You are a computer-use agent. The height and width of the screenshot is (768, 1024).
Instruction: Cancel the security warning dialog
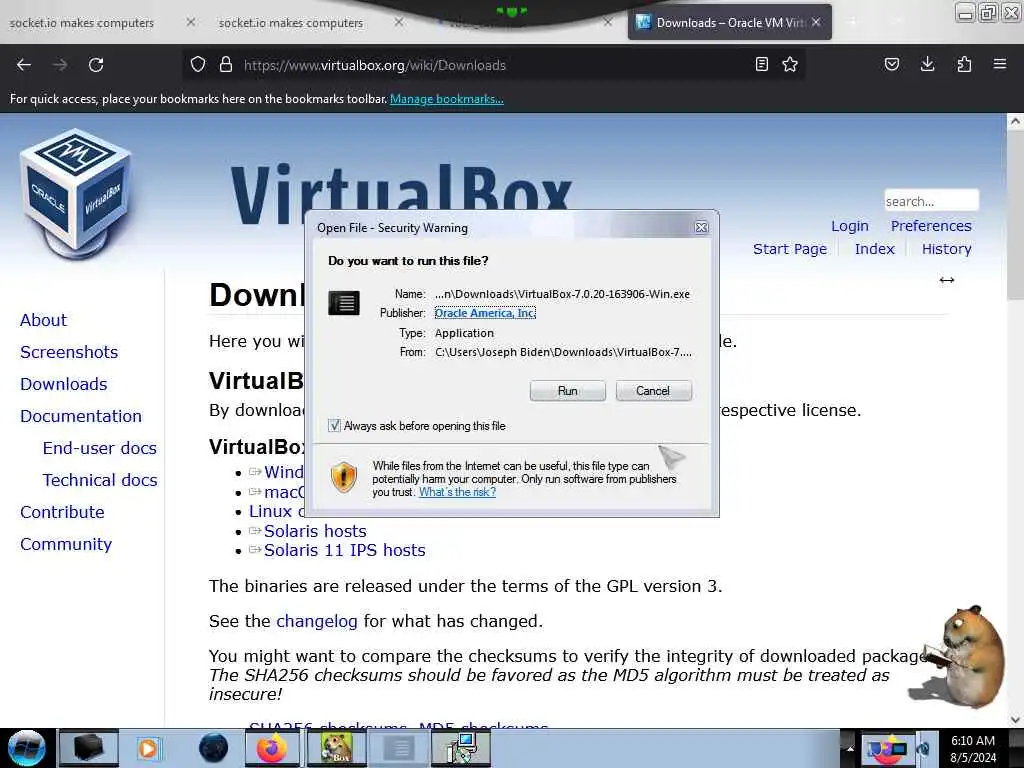653,391
